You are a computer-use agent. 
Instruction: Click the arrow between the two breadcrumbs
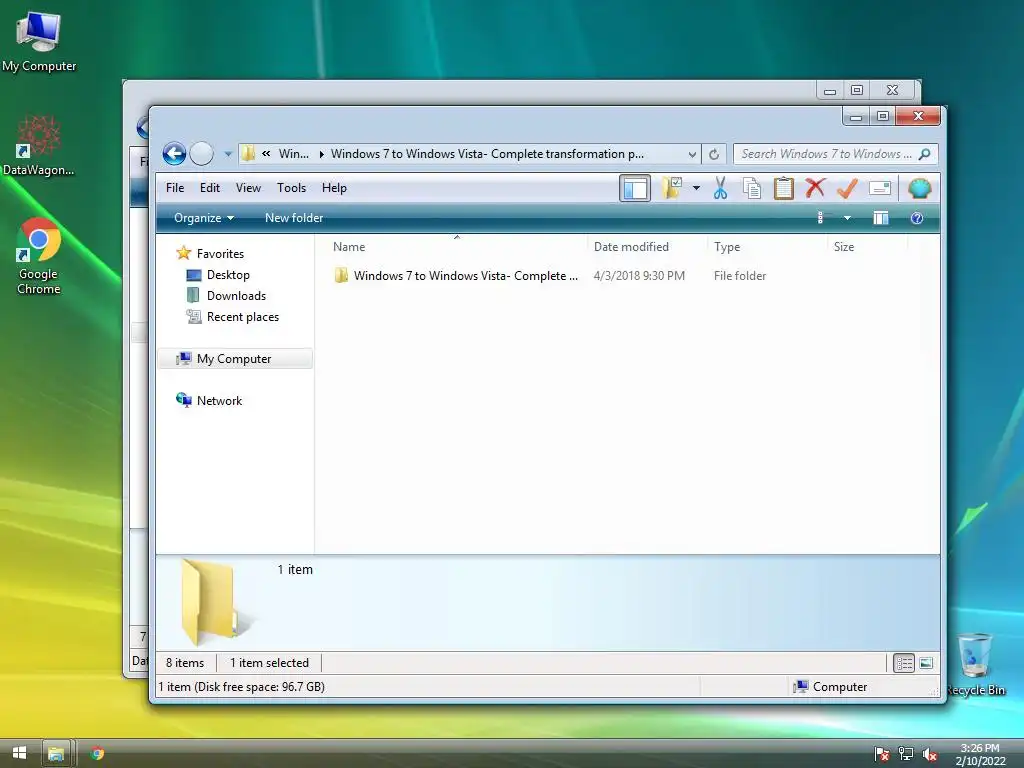[321, 155]
